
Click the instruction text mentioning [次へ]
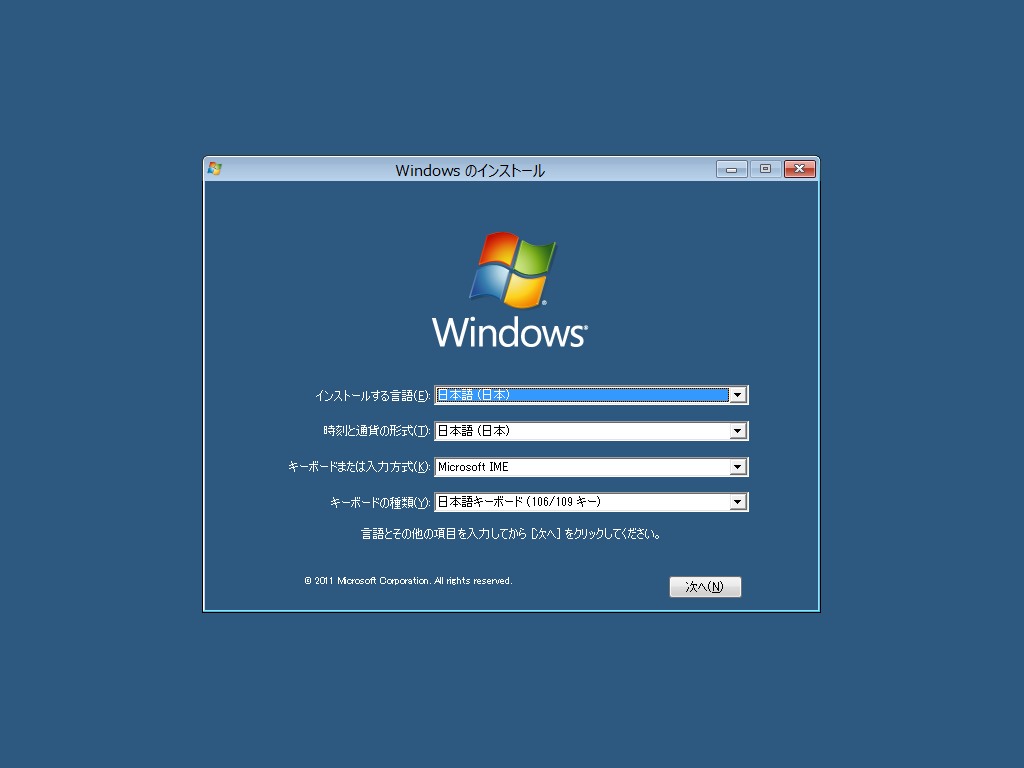(x=511, y=534)
